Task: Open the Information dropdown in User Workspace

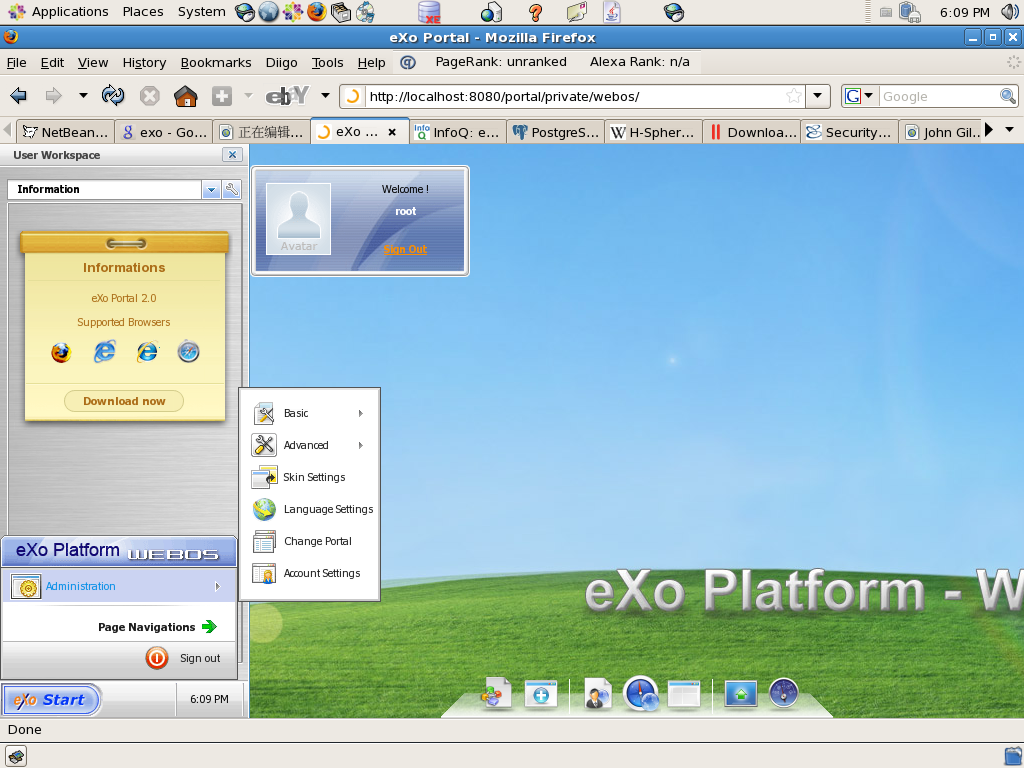Action: tap(211, 189)
